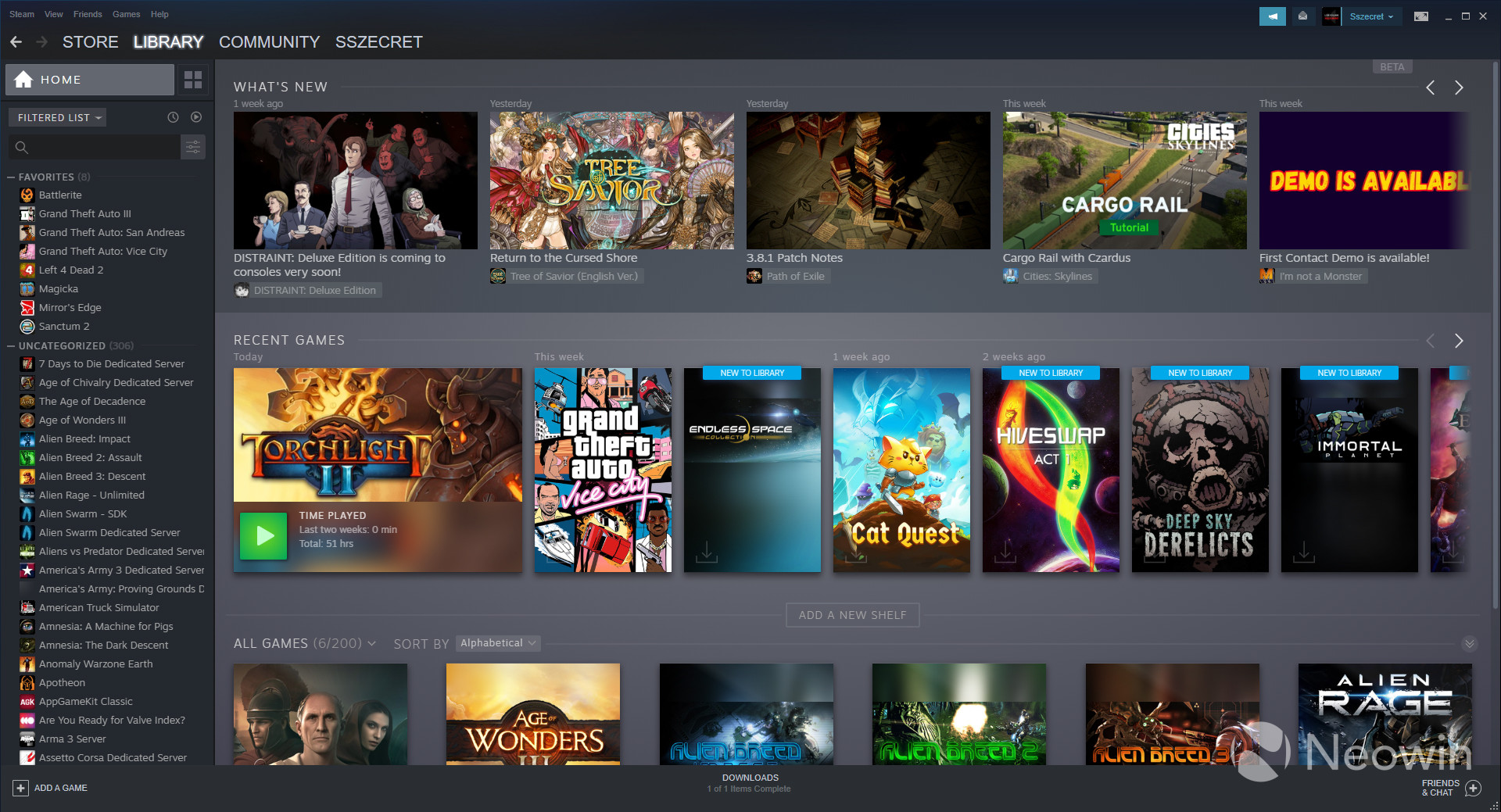
Task: Open the Games menu
Action: point(127,14)
